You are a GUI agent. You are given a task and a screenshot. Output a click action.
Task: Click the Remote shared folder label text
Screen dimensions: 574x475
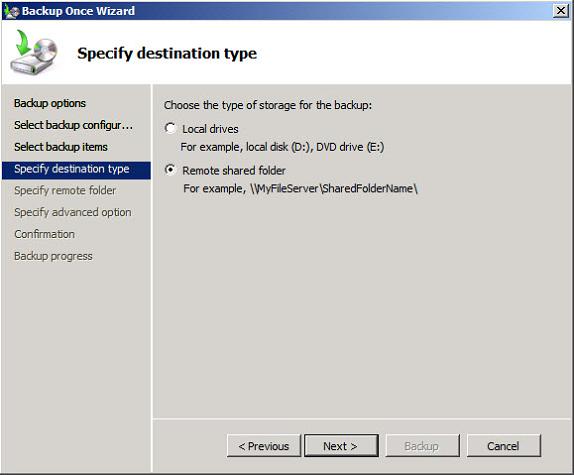pos(234,171)
